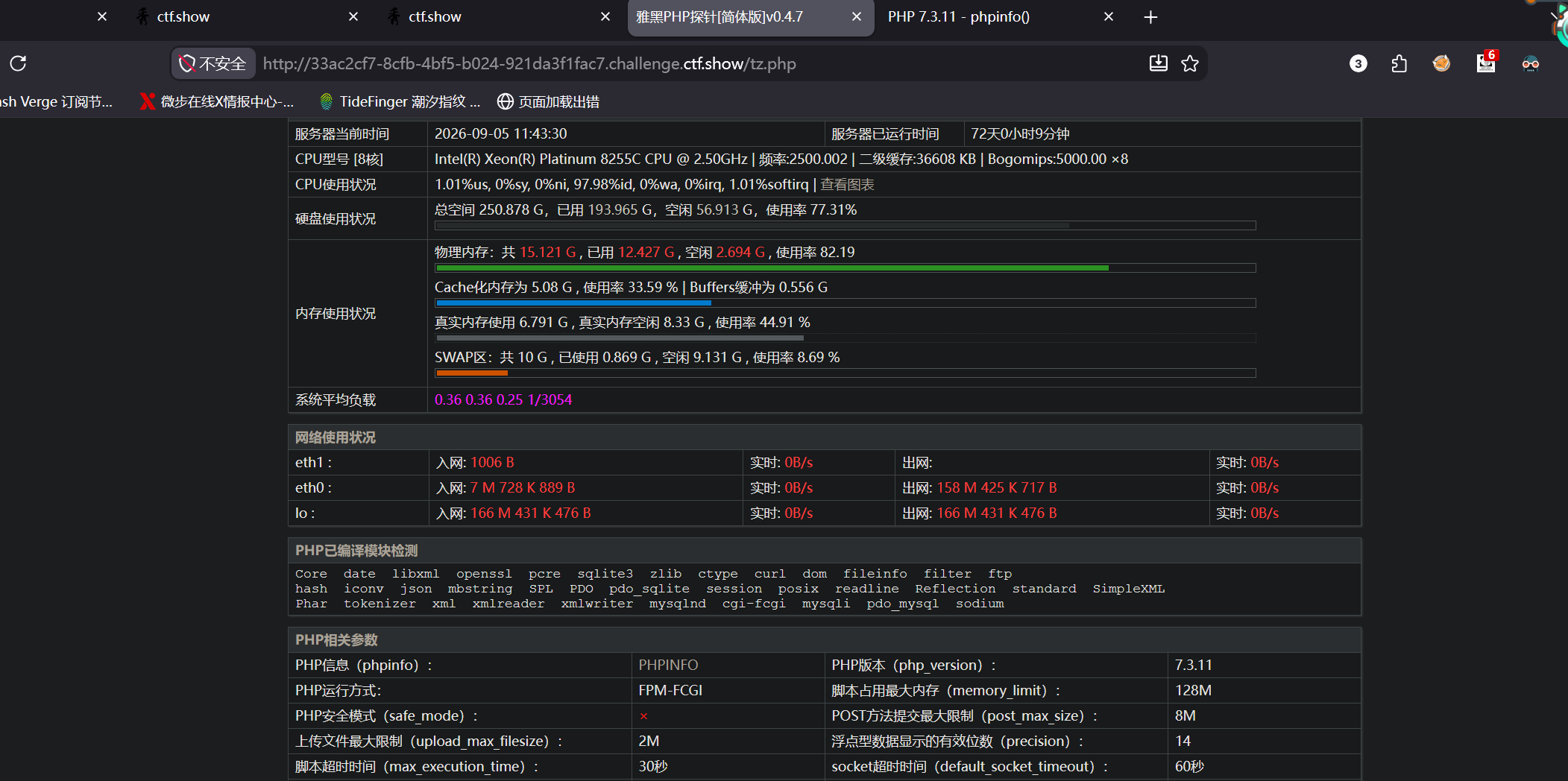
Task: Reload the page with the refresh icon
Action: tap(19, 63)
